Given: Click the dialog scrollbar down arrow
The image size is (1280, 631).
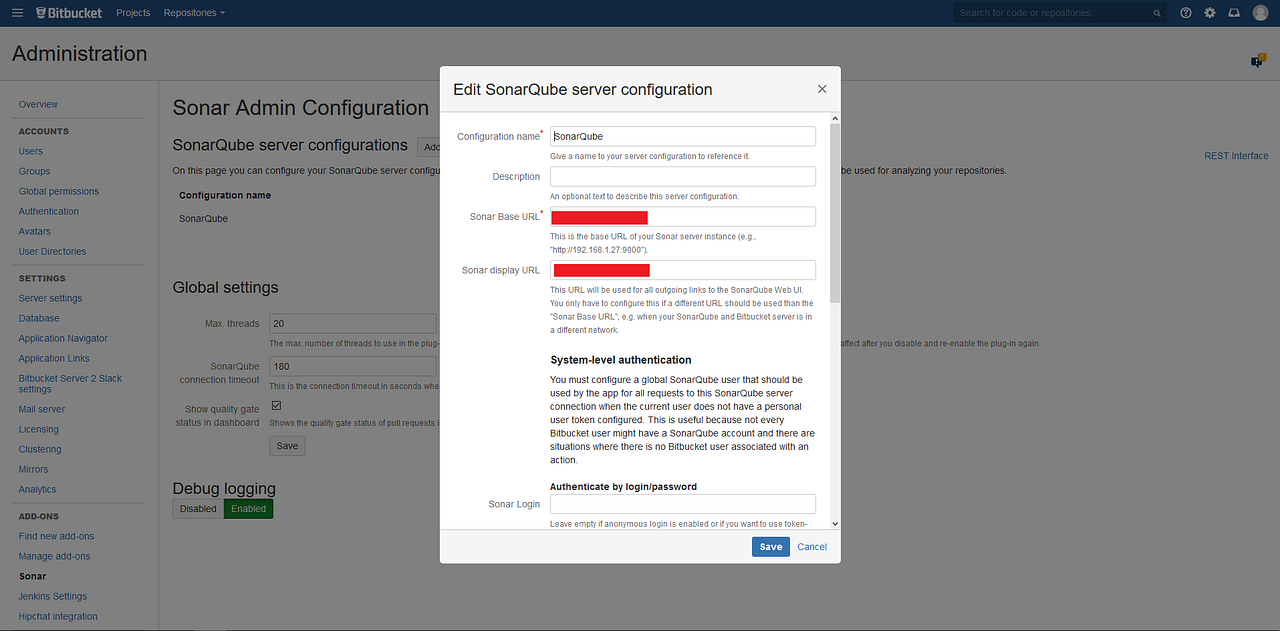Looking at the screenshot, I should [x=835, y=524].
